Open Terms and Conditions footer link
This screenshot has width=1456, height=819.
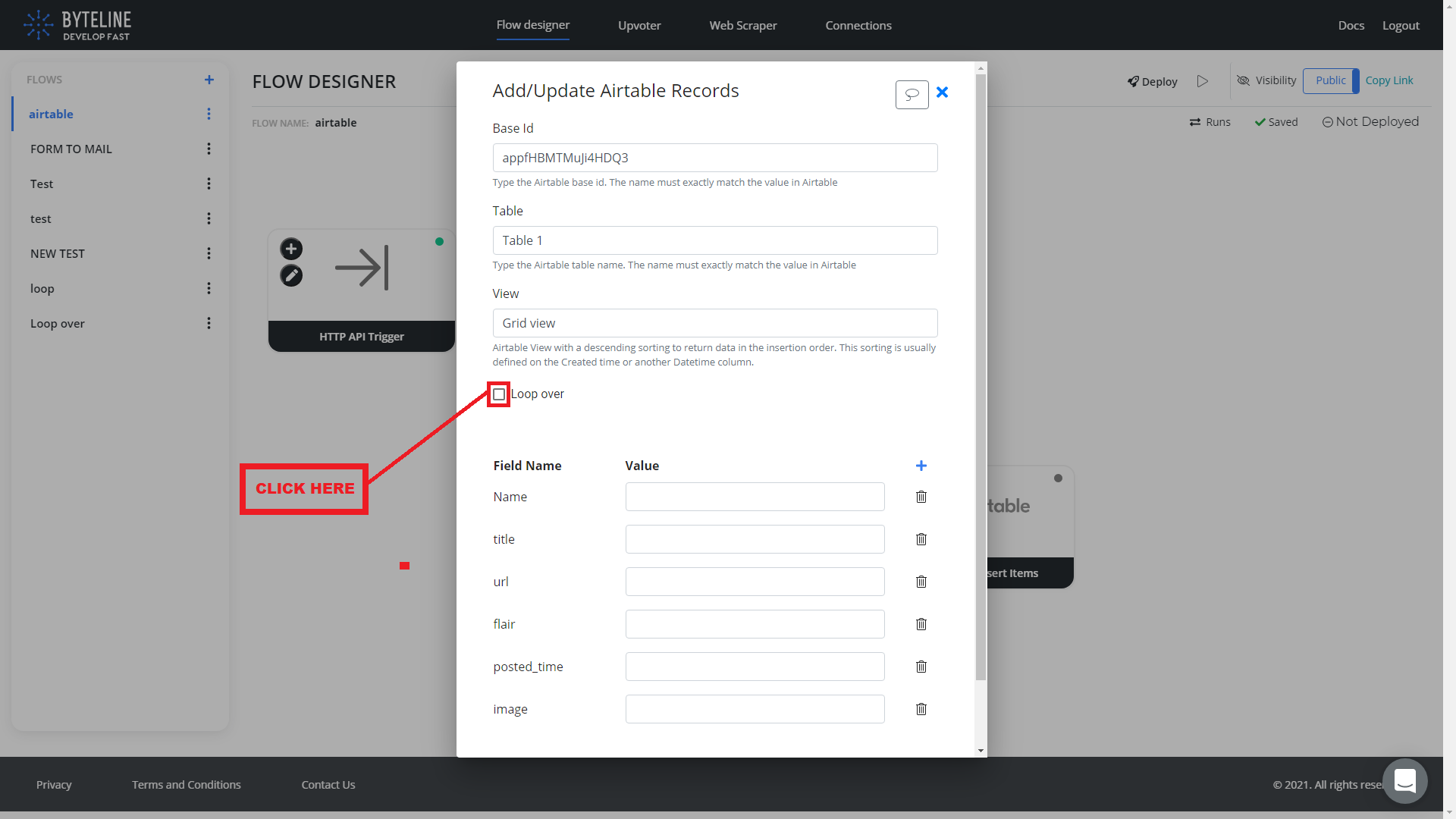pyautogui.click(x=187, y=785)
